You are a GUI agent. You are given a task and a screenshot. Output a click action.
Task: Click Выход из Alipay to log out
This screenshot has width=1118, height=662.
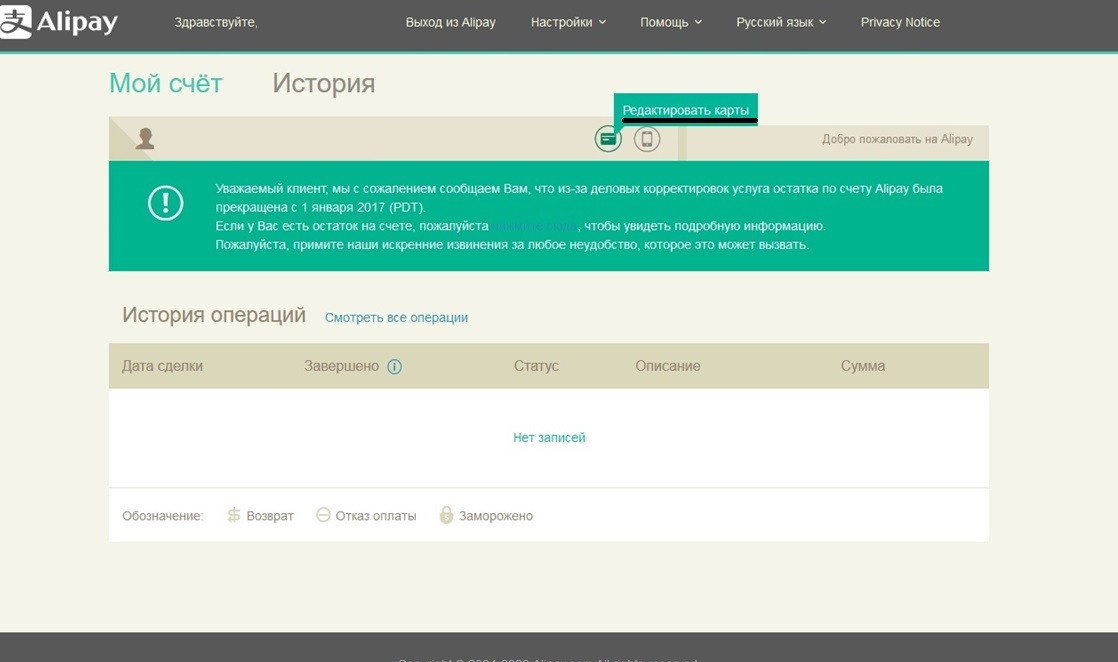click(451, 22)
